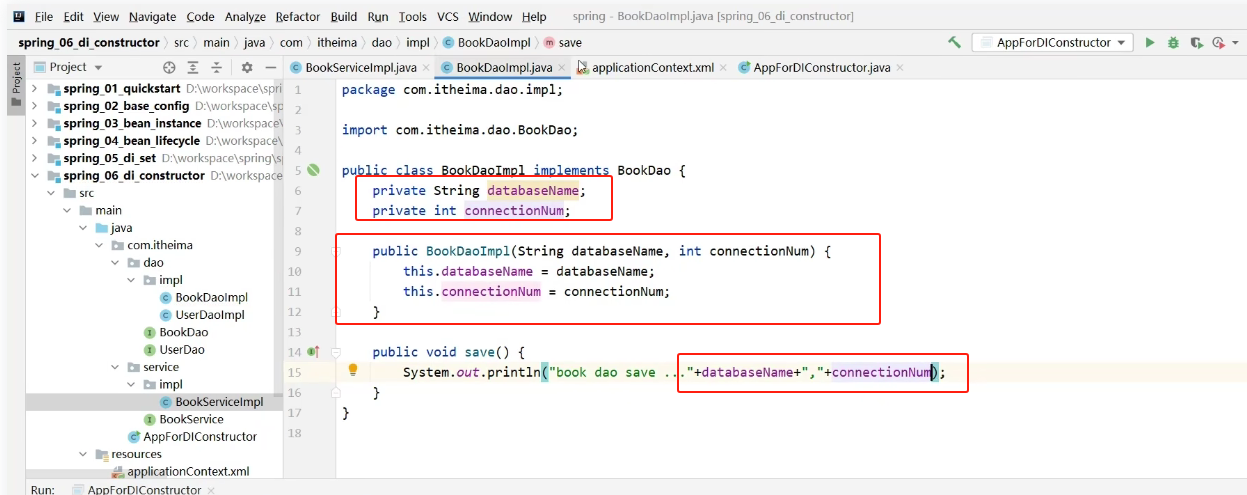Toggle the vertical Project tool window tab
Image resolution: width=1247 pixels, height=495 pixels.
pos(16,84)
